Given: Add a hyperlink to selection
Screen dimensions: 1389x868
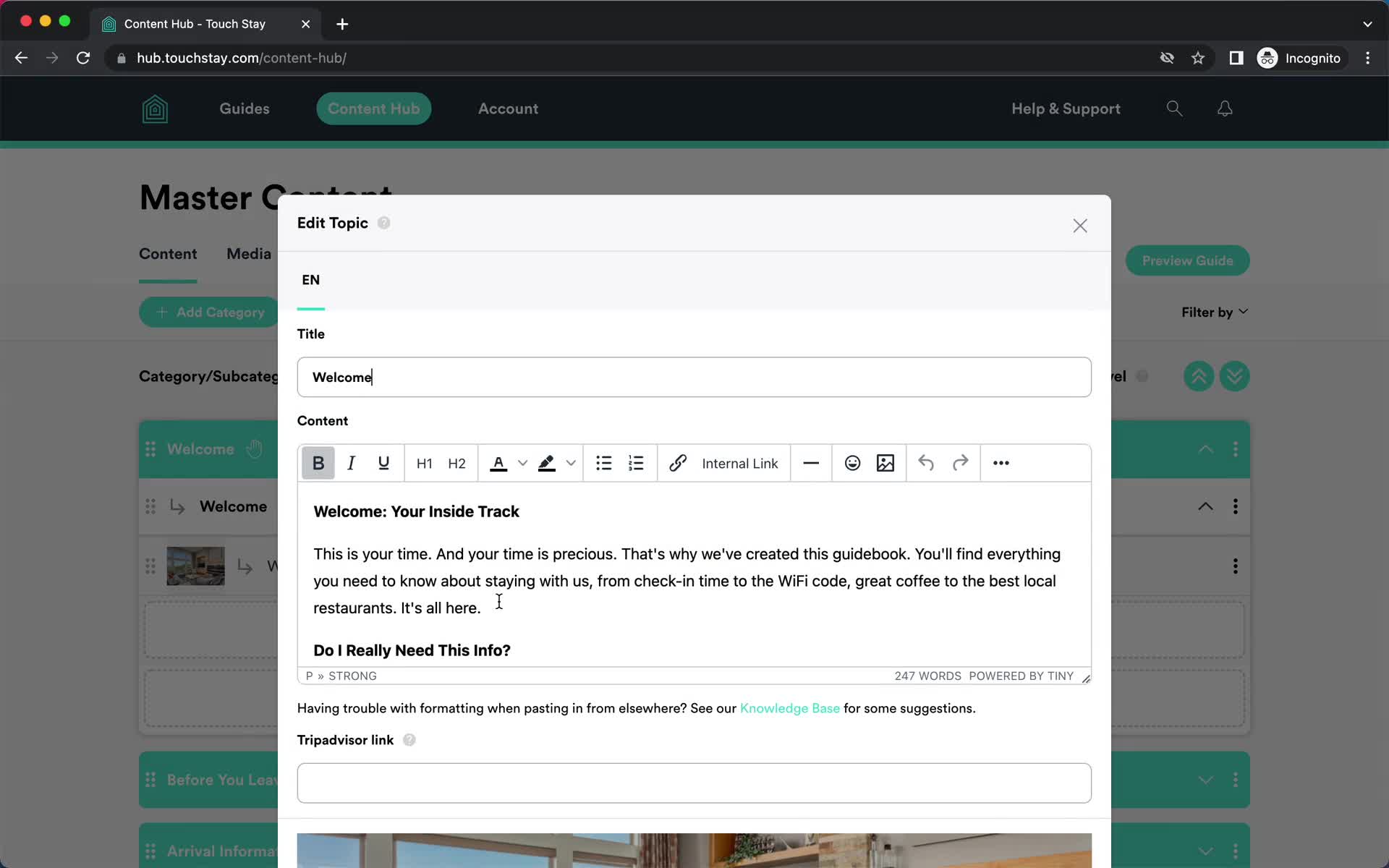Looking at the screenshot, I should pyautogui.click(x=677, y=462).
